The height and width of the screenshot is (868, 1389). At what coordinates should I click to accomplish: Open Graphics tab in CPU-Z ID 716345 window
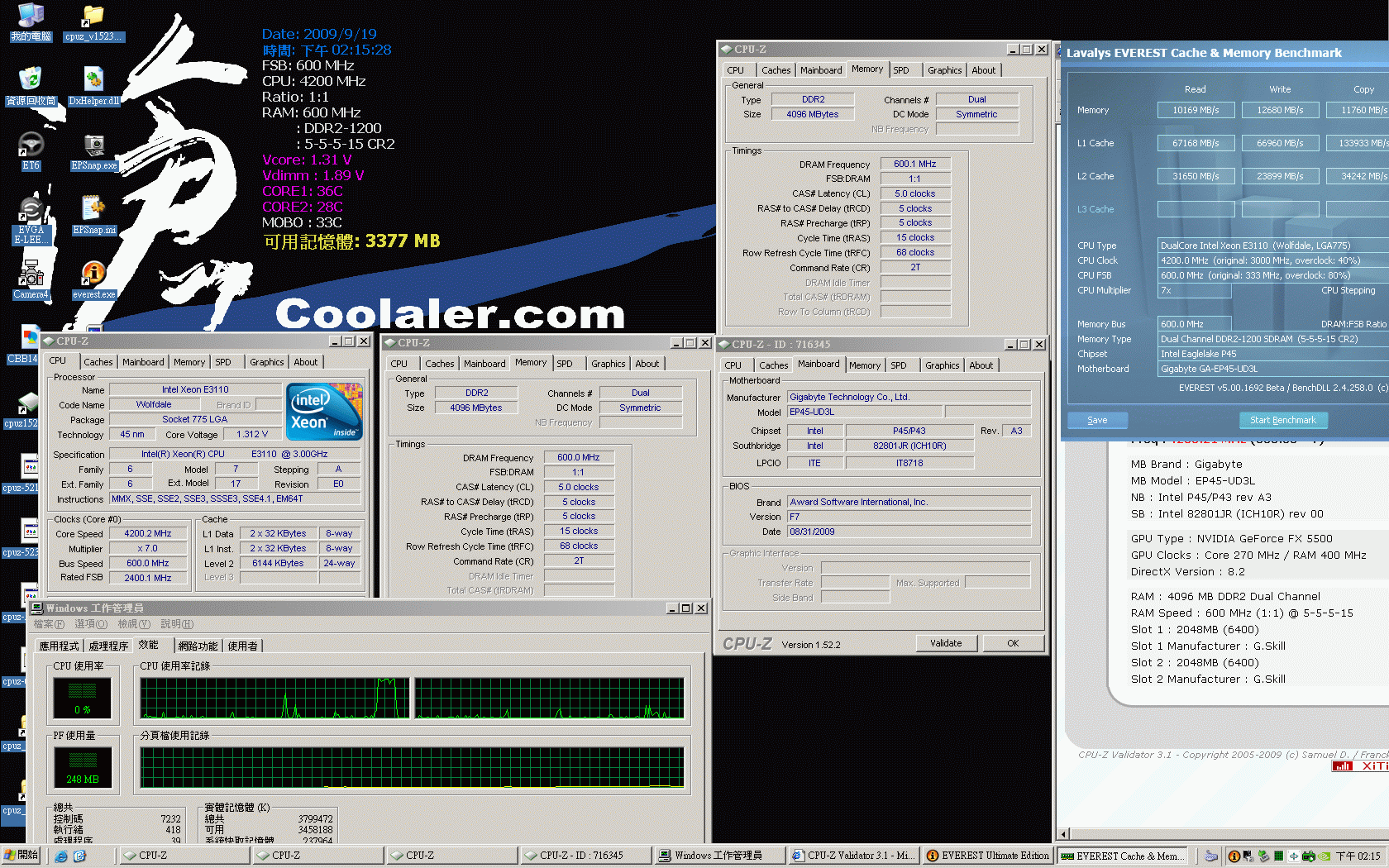(x=943, y=365)
